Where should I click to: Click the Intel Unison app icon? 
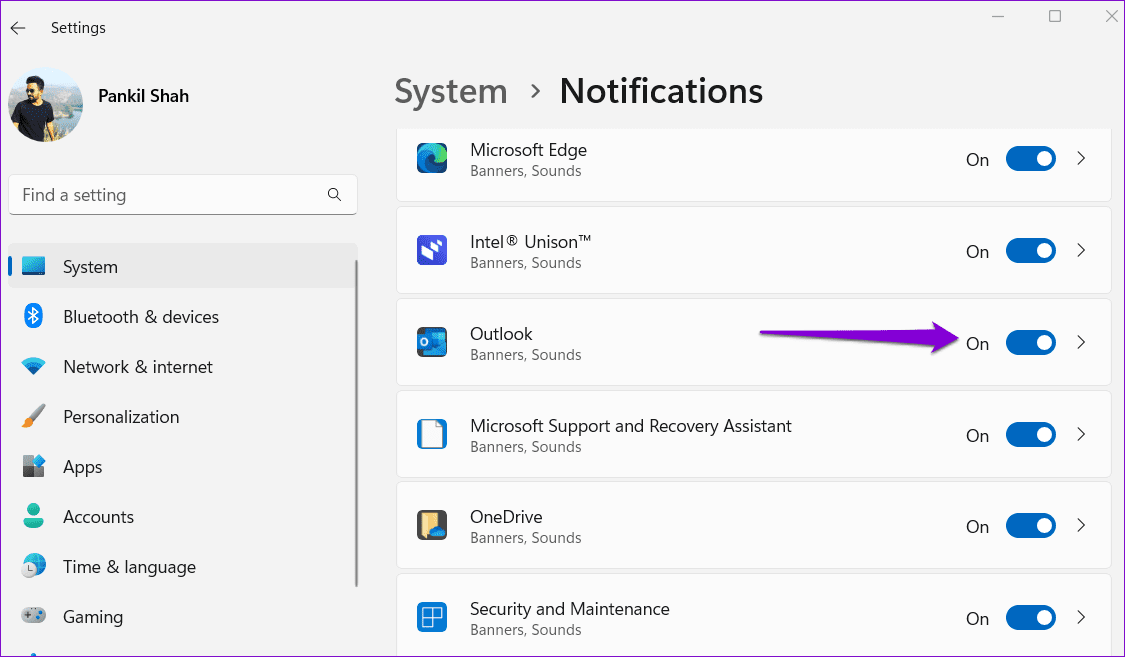pos(432,250)
